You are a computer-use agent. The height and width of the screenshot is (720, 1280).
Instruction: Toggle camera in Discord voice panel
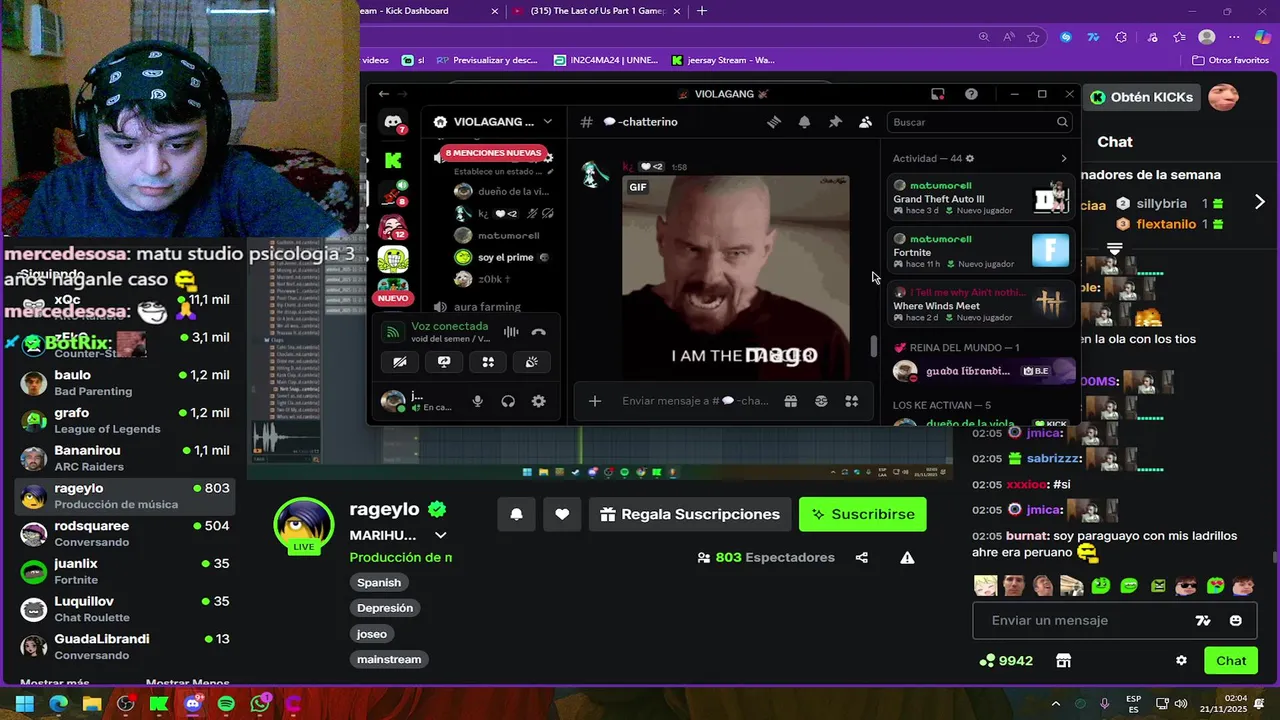pos(400,362)
